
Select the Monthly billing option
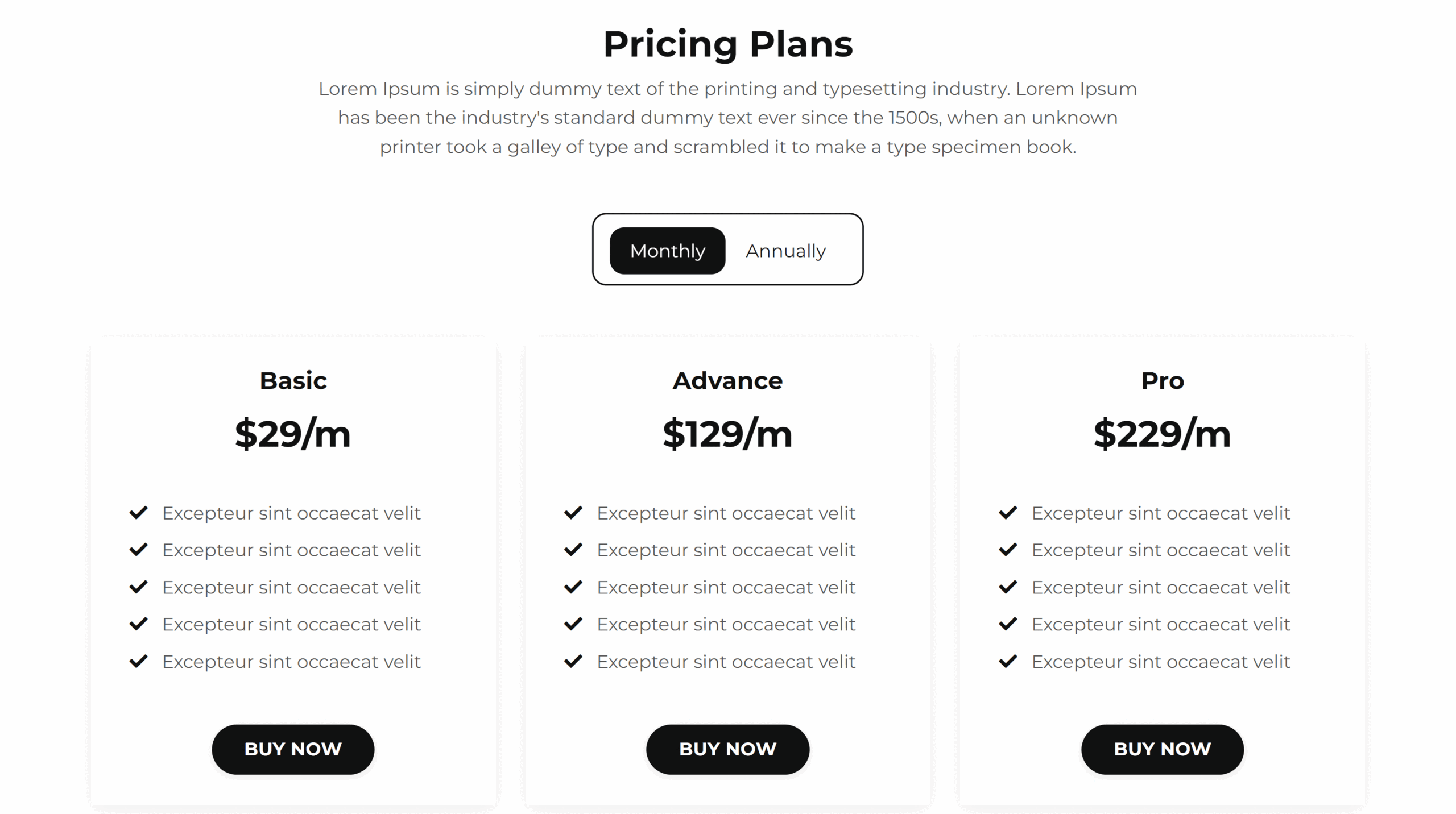point(667,251)
